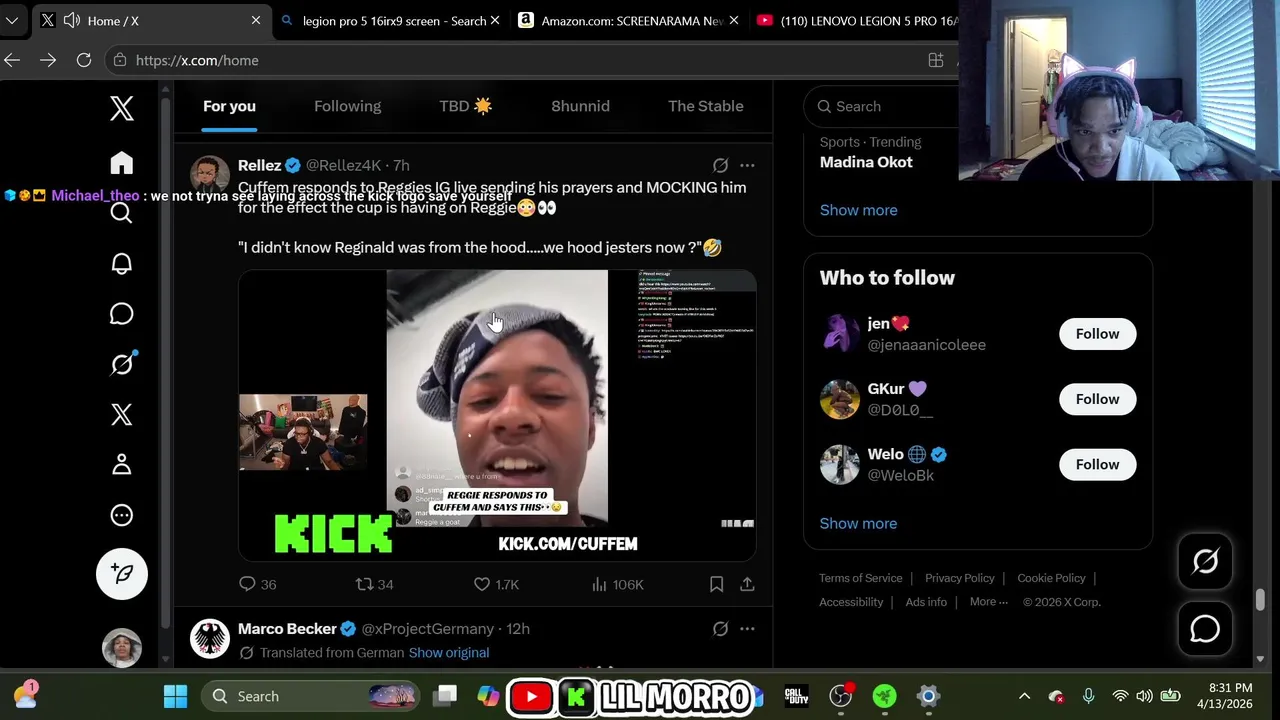Image resolution: width=1280 pixels, height=720 pixels.
Task: Open The Stable list tab
Action: pos(706,106)
